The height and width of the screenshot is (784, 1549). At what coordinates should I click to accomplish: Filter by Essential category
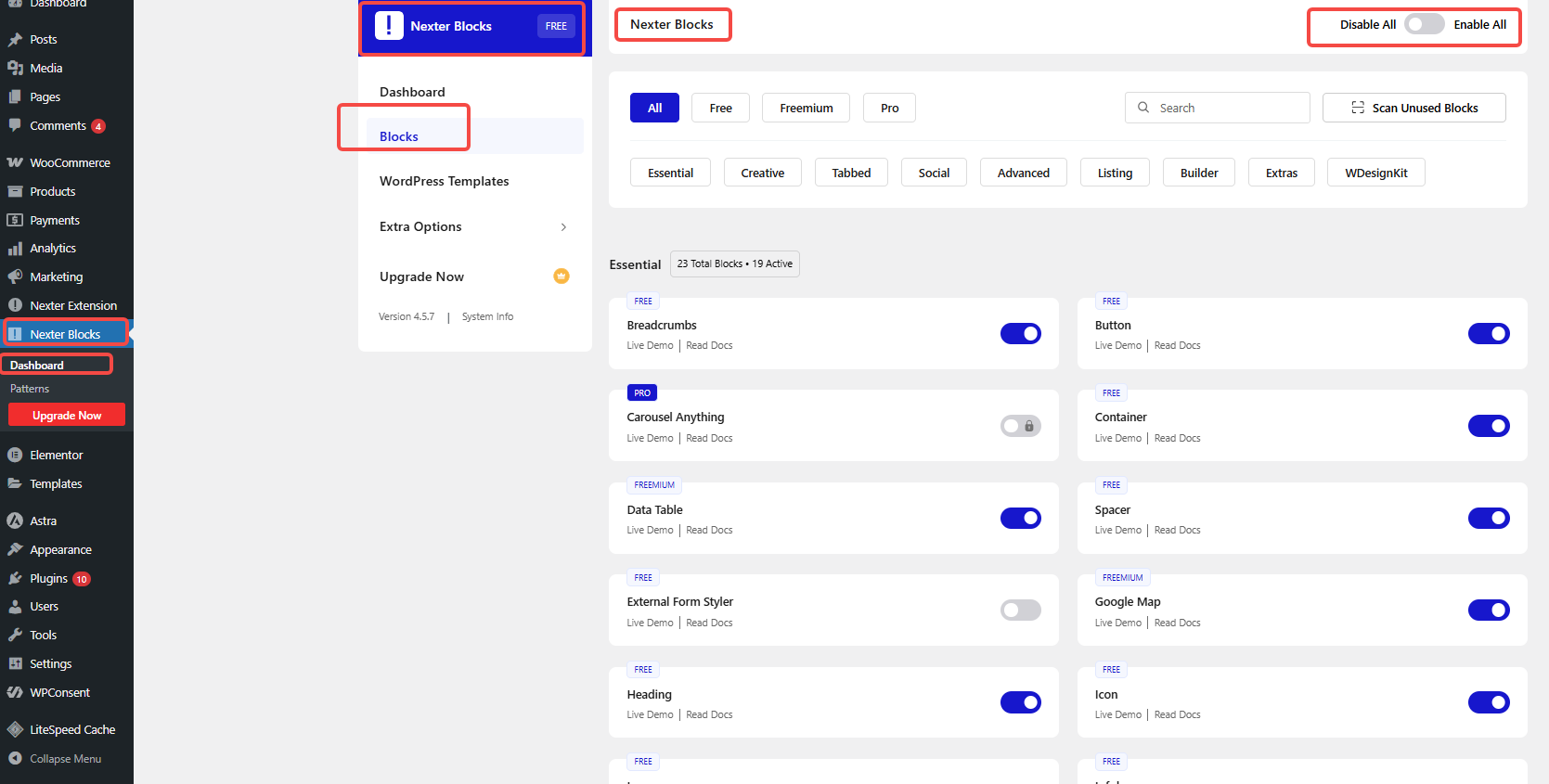(671, 173)
